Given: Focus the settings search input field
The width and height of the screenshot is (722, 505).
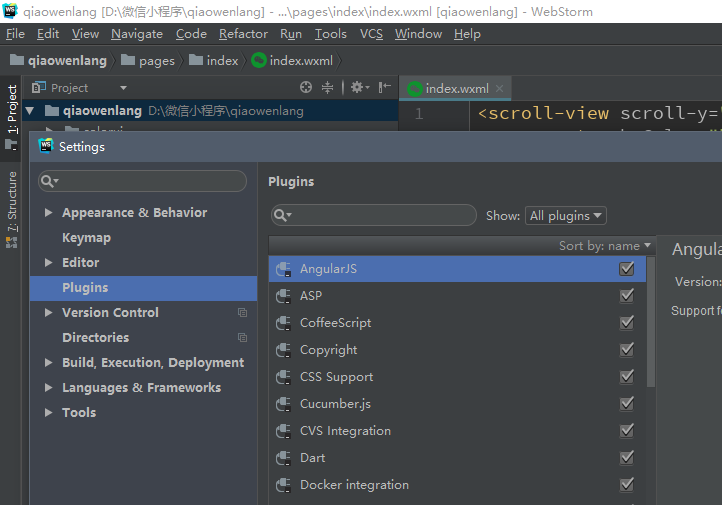Looking at the screenshot, I should [x=142, y=181].
